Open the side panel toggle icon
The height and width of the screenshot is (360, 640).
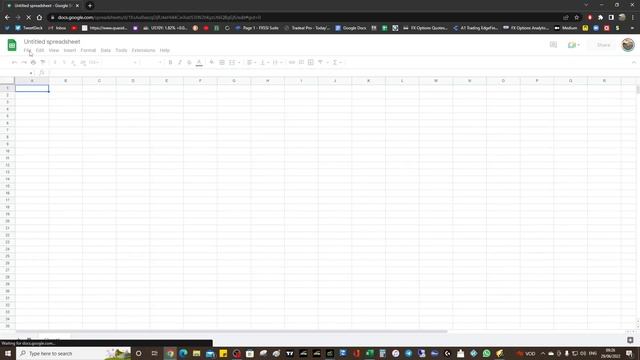[630, 340]
